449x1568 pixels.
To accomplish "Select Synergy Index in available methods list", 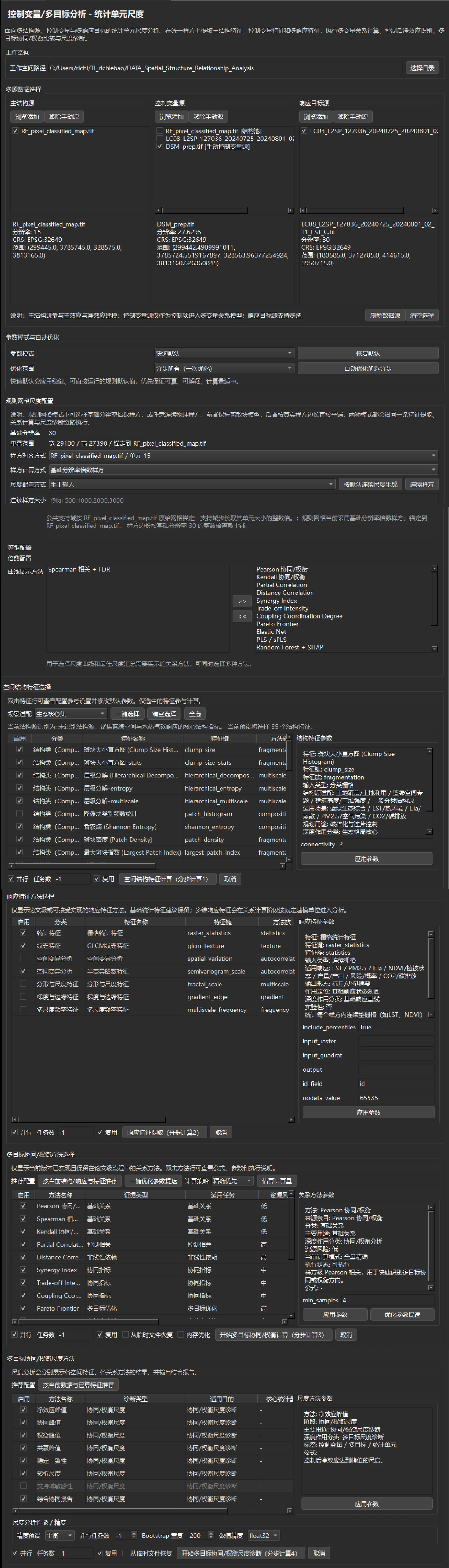I will [277, 601].
